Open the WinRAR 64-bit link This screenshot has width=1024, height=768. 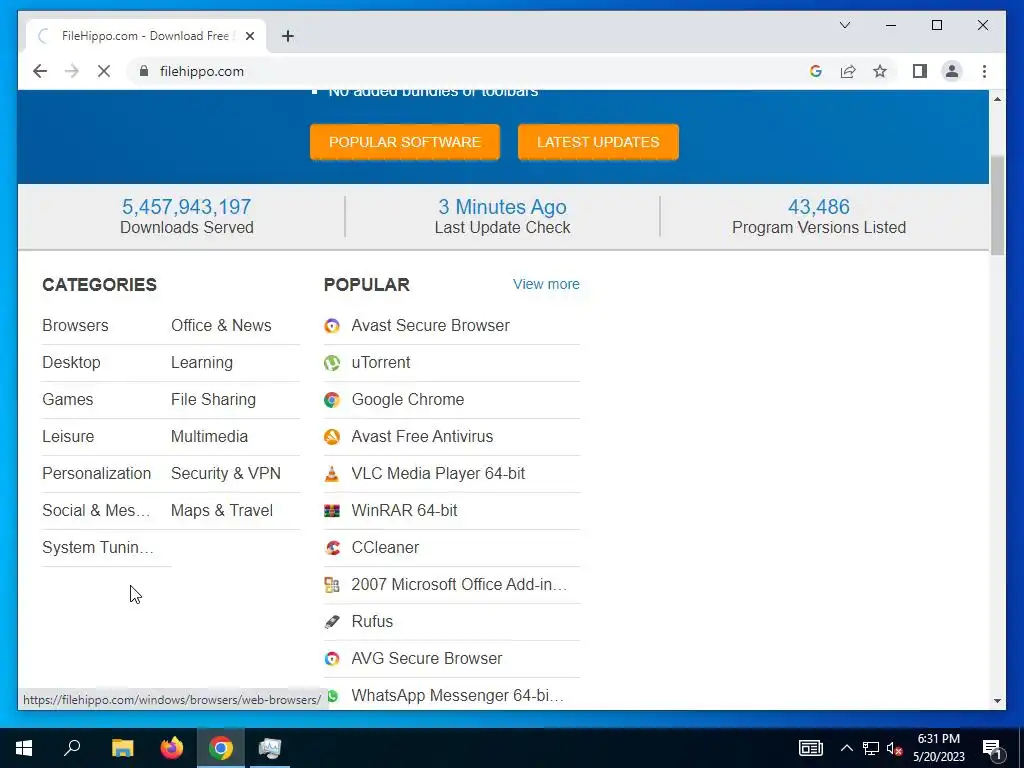pyautogui.click(x=404, y=510)
